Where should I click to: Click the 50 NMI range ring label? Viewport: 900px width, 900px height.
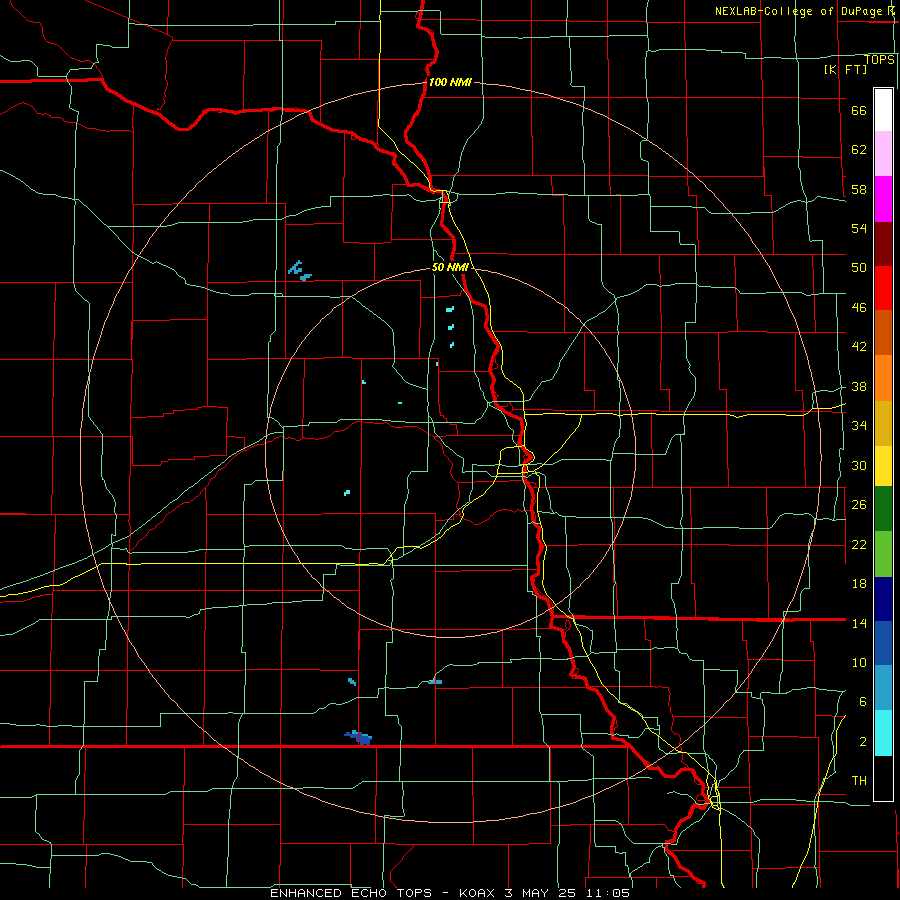tap(450, 267)
